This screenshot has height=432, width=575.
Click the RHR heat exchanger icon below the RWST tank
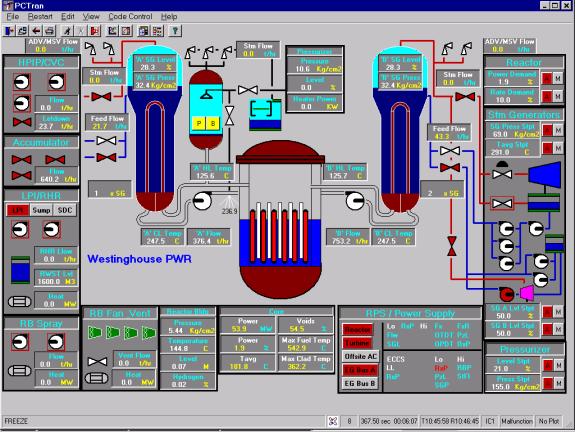(x=19, y=302)
